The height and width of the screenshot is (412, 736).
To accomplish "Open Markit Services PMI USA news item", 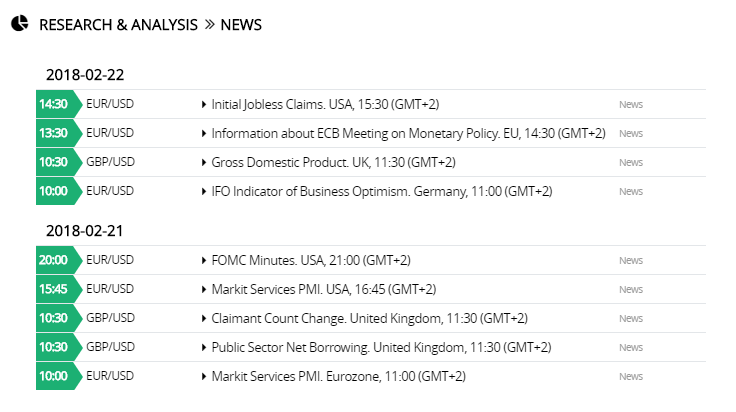I will click(323, 290).
